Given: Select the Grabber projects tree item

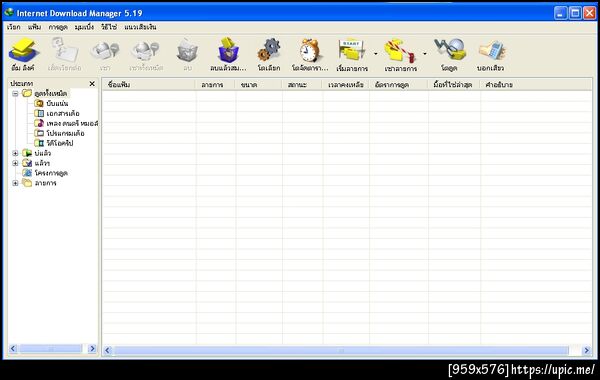Looking at the screenshot, I should tap(51, 173).
